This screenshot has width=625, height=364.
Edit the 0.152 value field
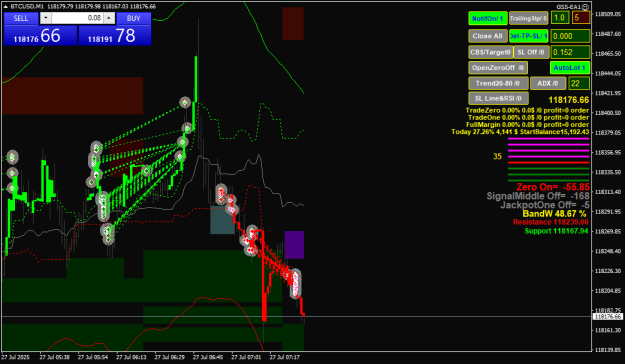(x=570, y=52)
